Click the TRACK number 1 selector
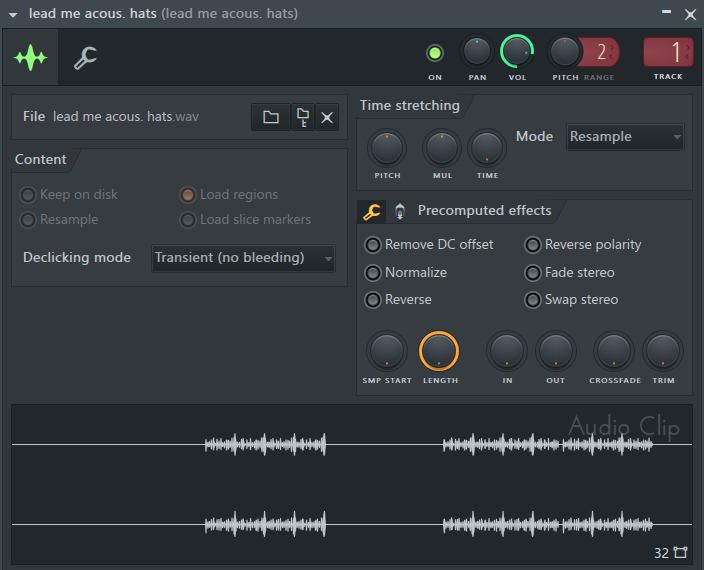 [668, 52]
